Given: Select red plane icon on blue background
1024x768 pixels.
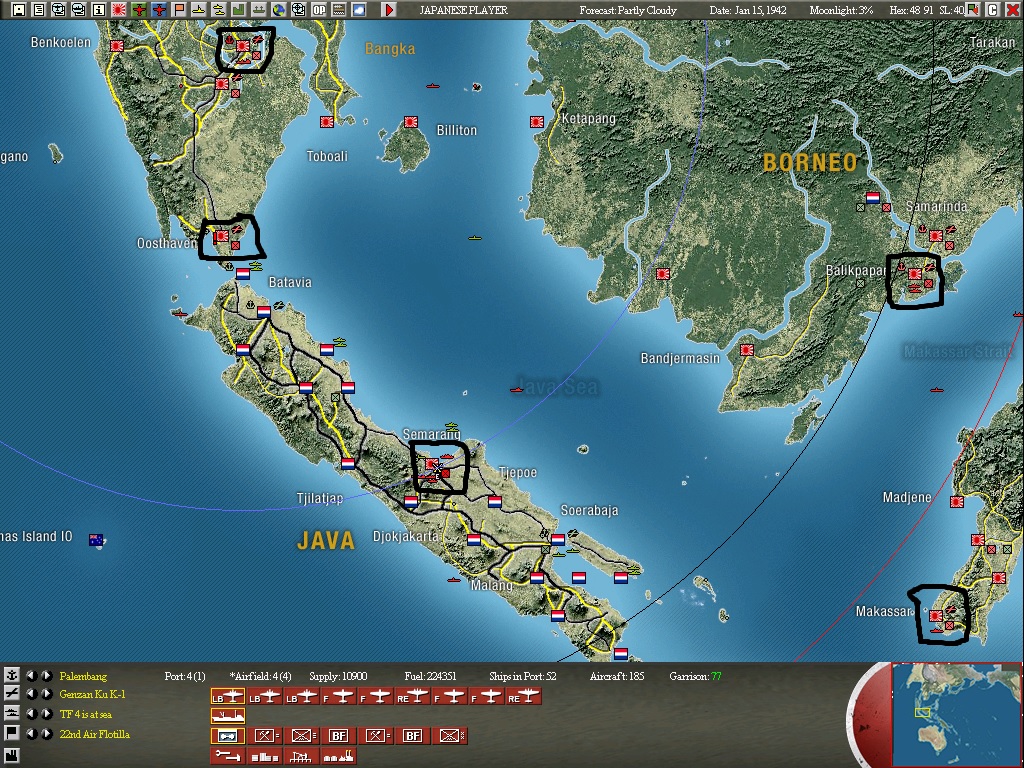Looking at the screenshot, I should pos(159,10).
